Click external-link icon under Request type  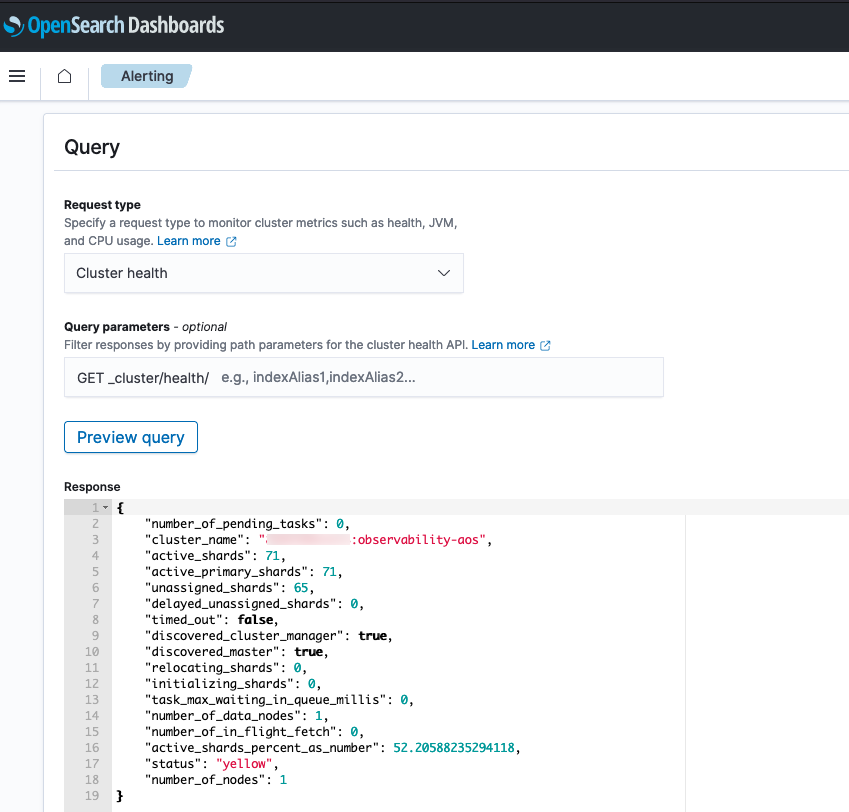coord(232,241)
